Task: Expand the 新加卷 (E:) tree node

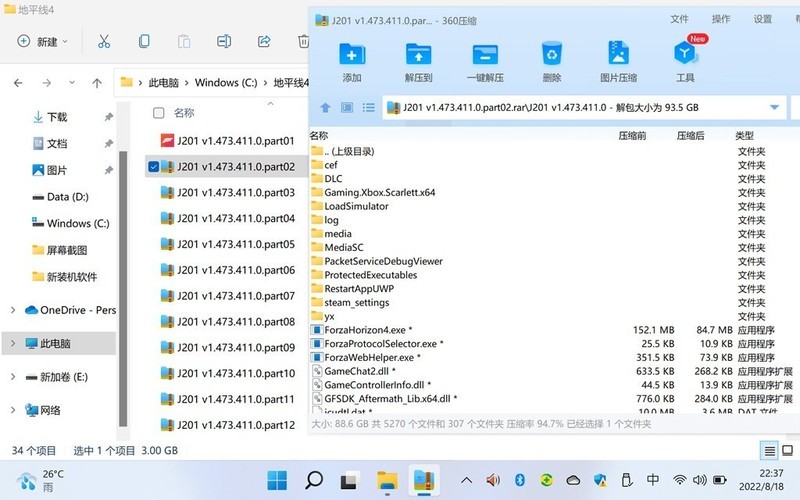Action: tap(13, 377)
